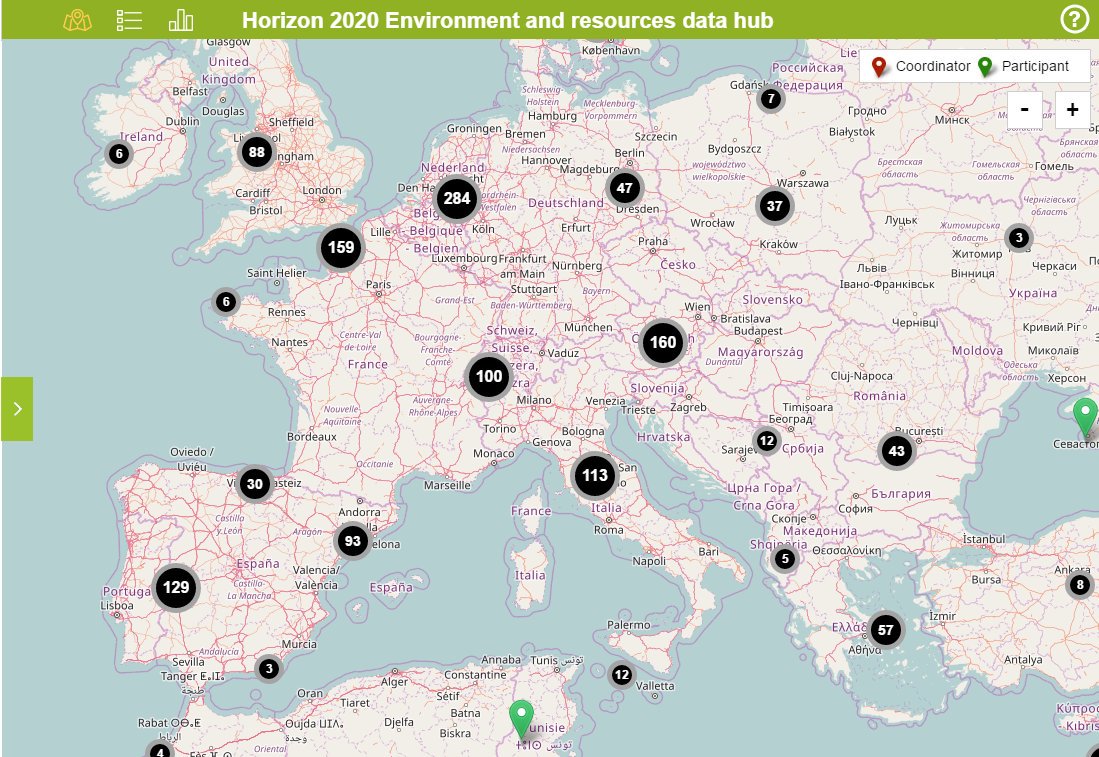Open the map view icon
This screenshot has height=757, width=1099.
[x=77, y=20]
